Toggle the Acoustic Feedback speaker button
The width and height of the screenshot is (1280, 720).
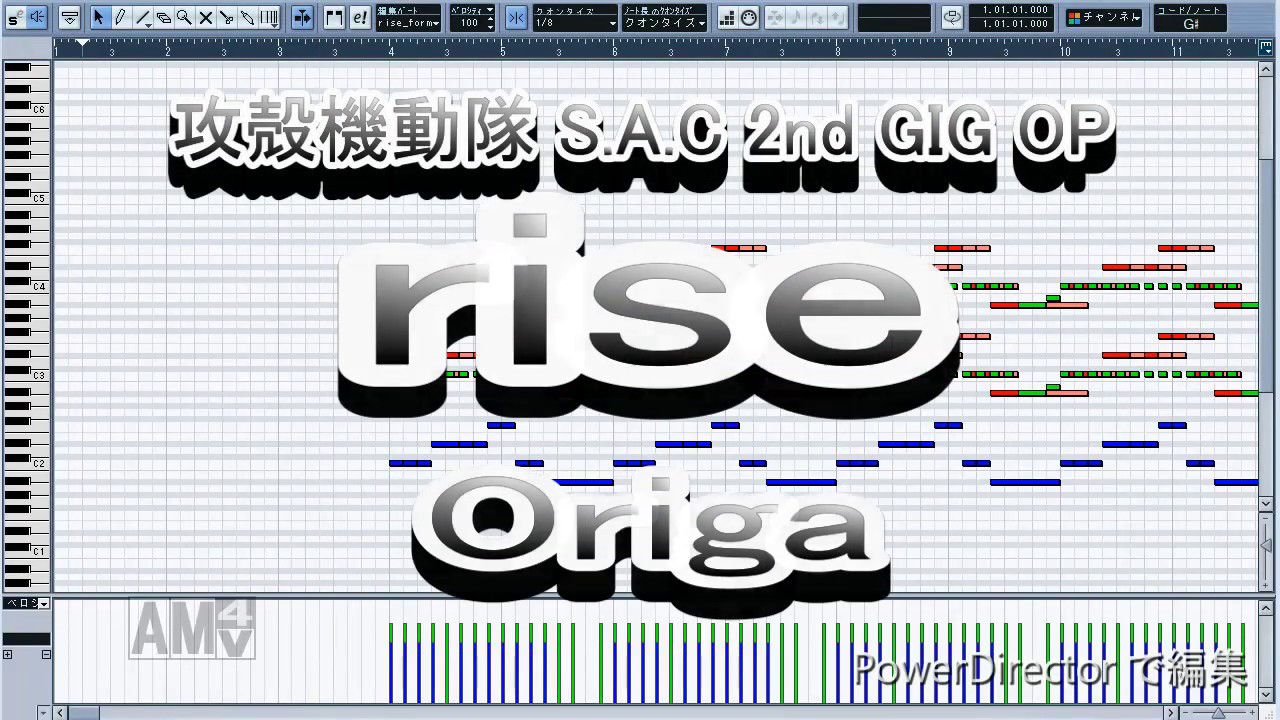click(36, 17)
